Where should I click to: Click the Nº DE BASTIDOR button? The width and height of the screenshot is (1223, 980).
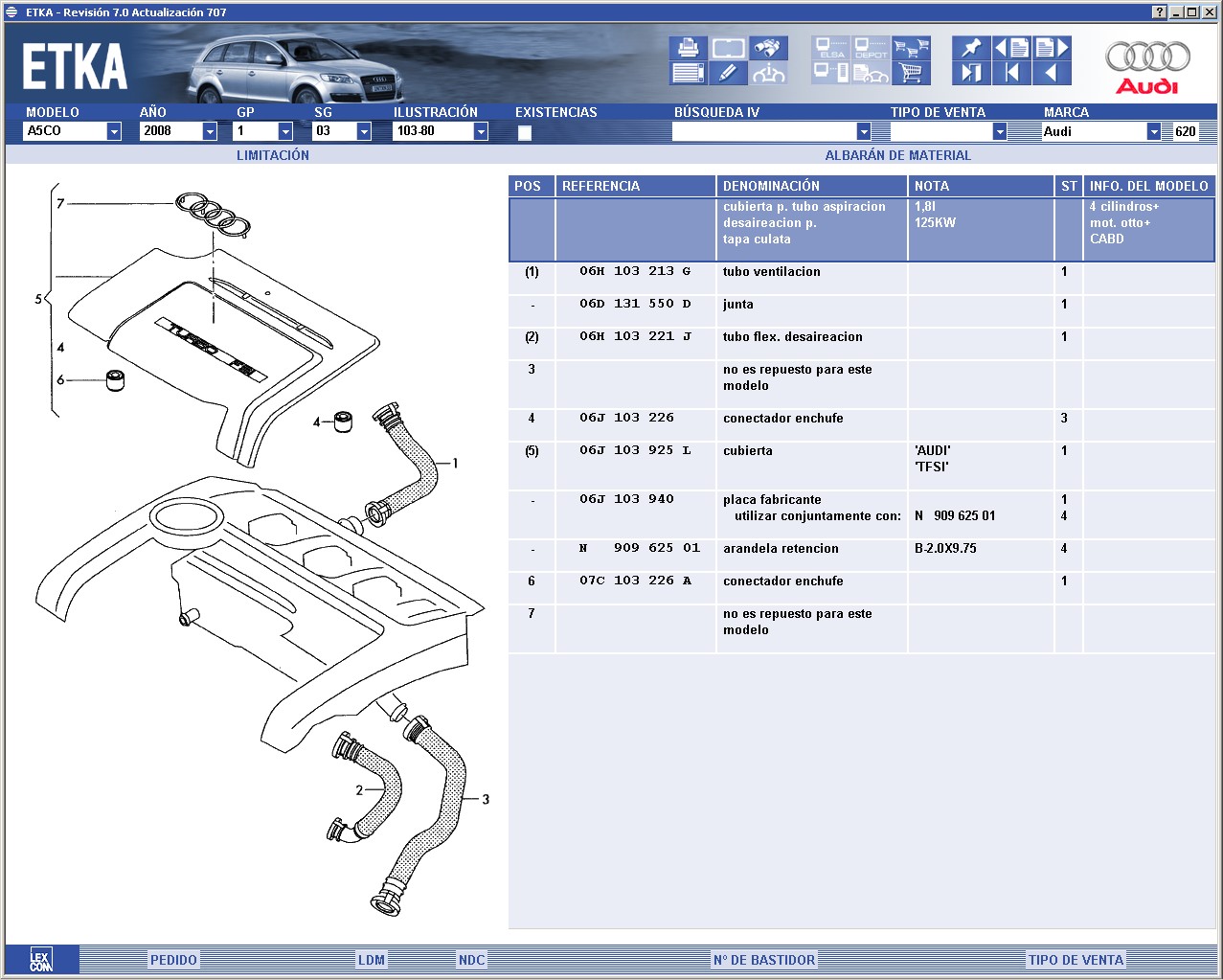(x=764, y=960)
